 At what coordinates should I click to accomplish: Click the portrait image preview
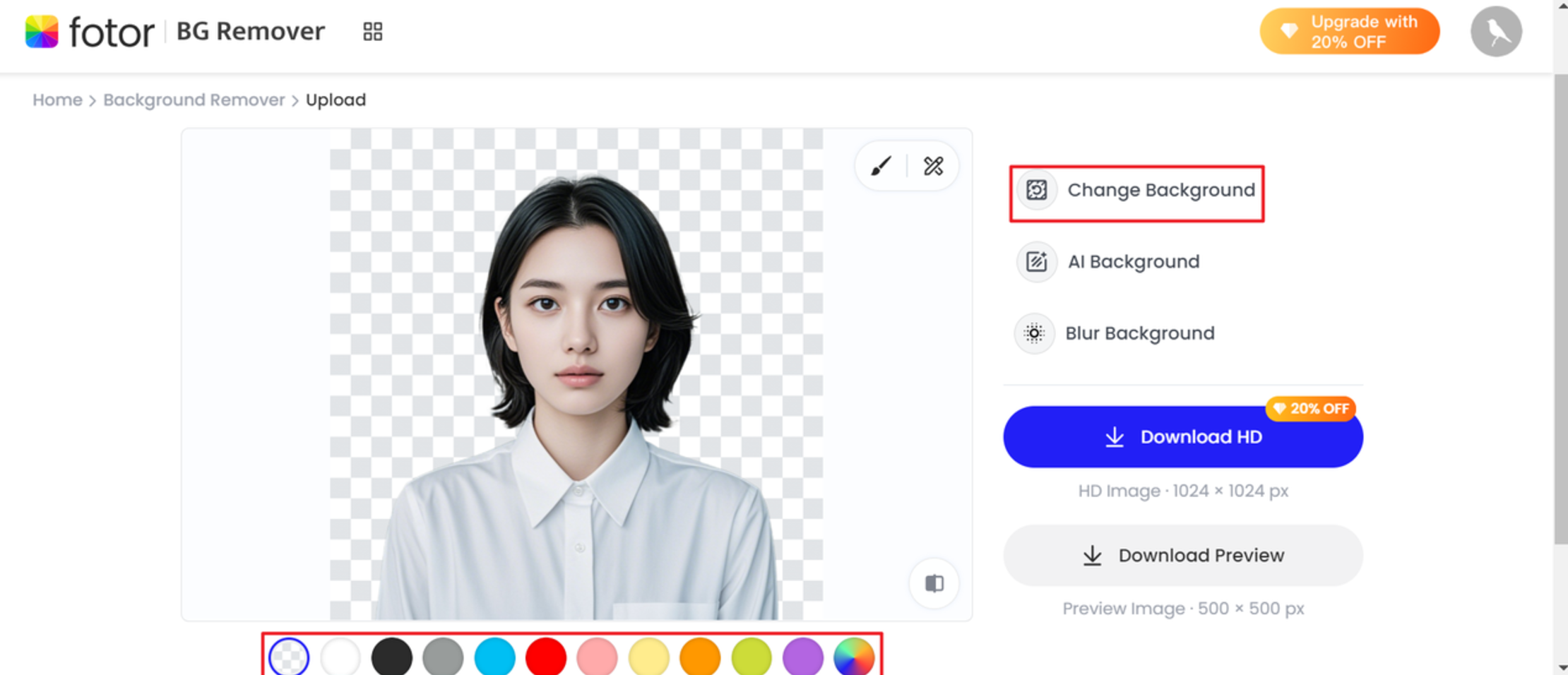(x=576, y=374)
